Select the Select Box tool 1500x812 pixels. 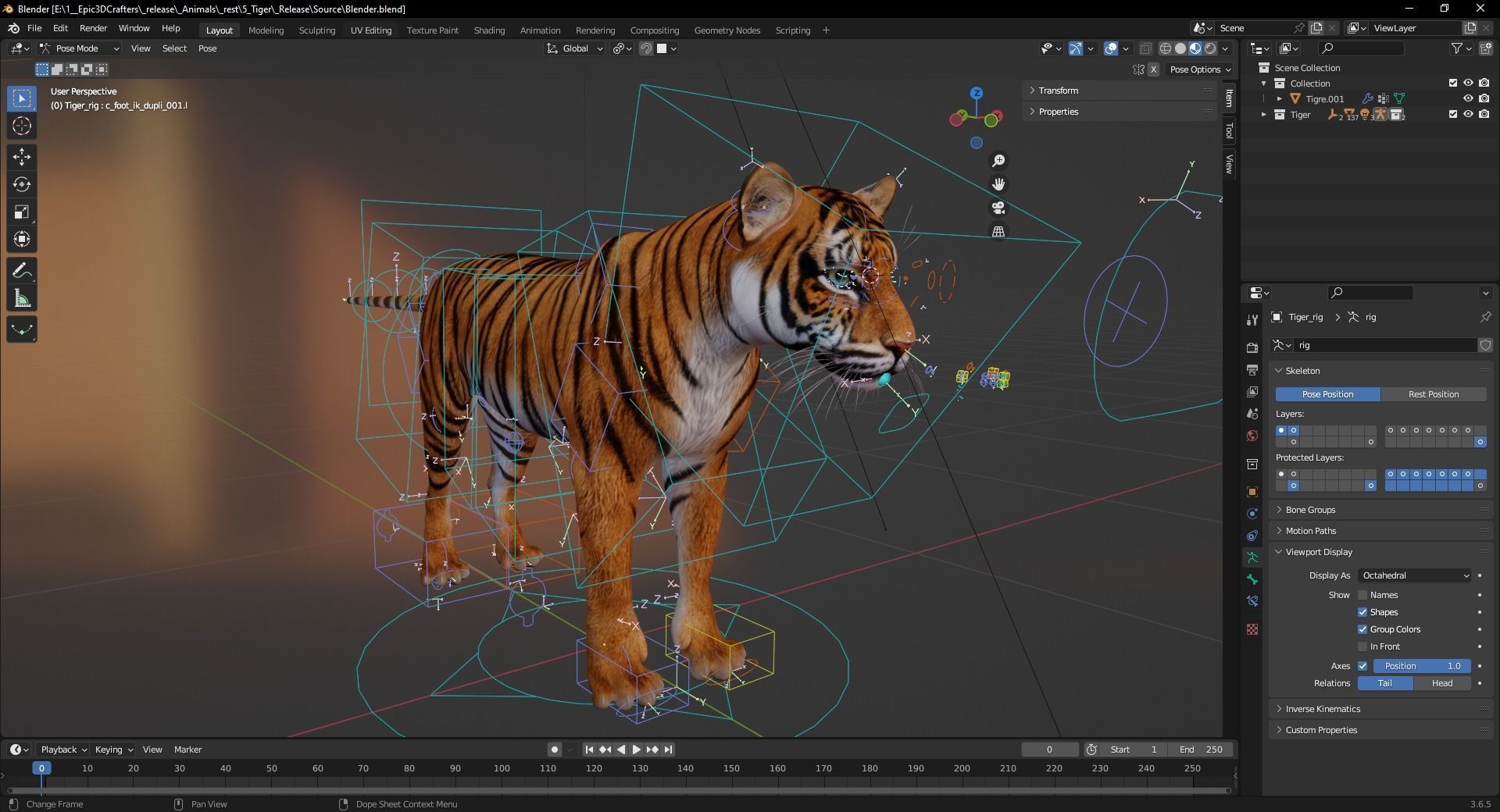[x=22, y=98]
